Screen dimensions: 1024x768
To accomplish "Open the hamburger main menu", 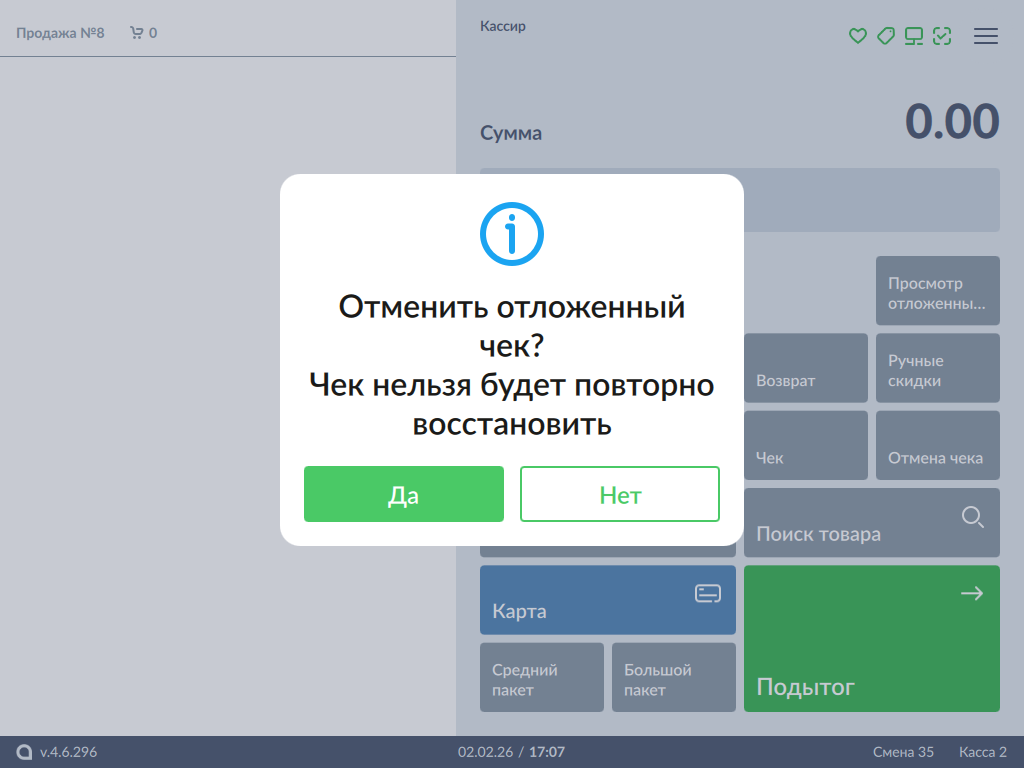I will coord(986,36).
